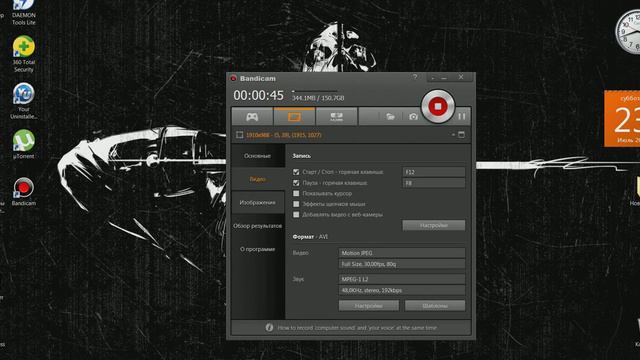This screenshot has height=360, width=640.
Task: Select the HDMI device recording mode icon
Action: pos(336,117)
